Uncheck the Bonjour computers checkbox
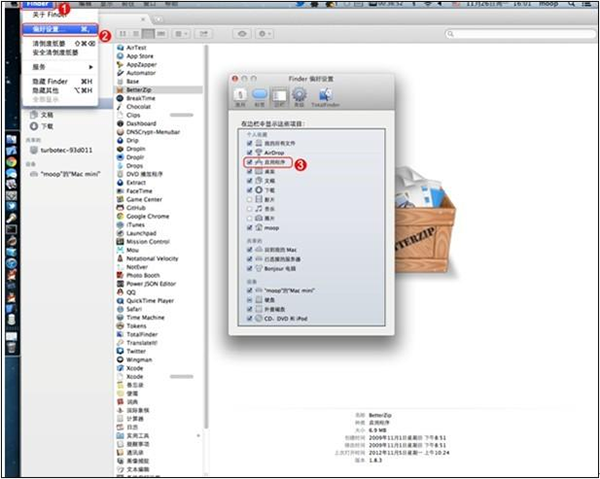 tap(248, 270)
